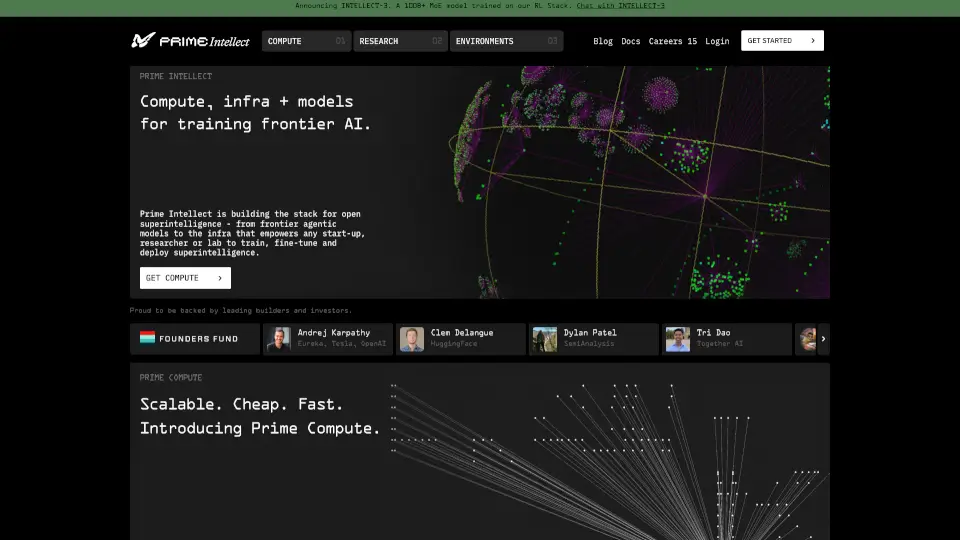Click the Founders Fund flag logo
The image size is (960, 540).
coord(147,338)
